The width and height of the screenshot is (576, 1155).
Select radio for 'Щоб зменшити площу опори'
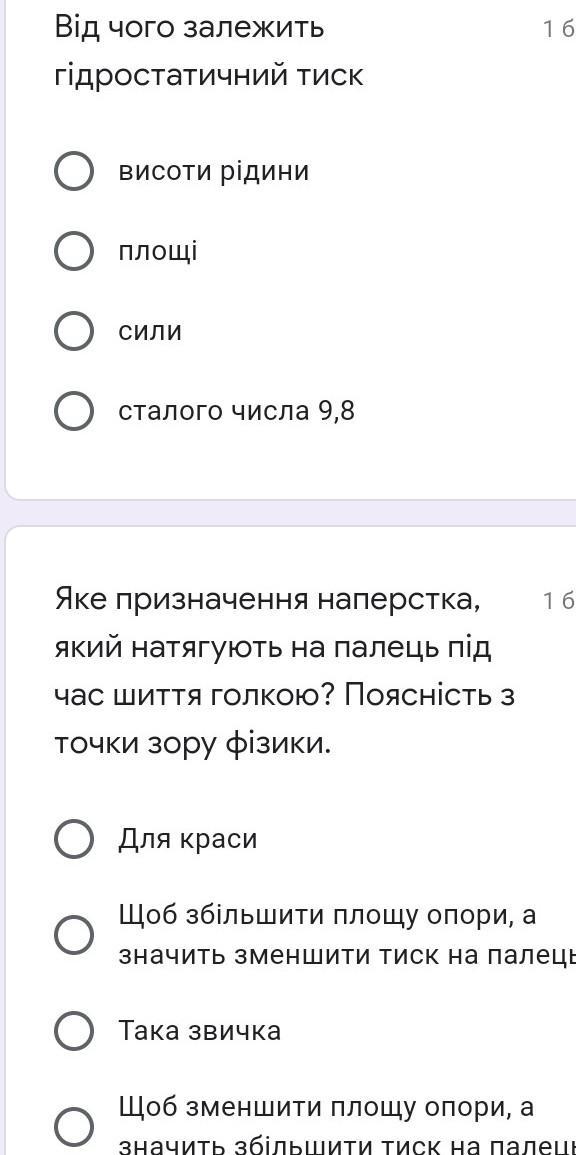click(x=74, y=1126)
